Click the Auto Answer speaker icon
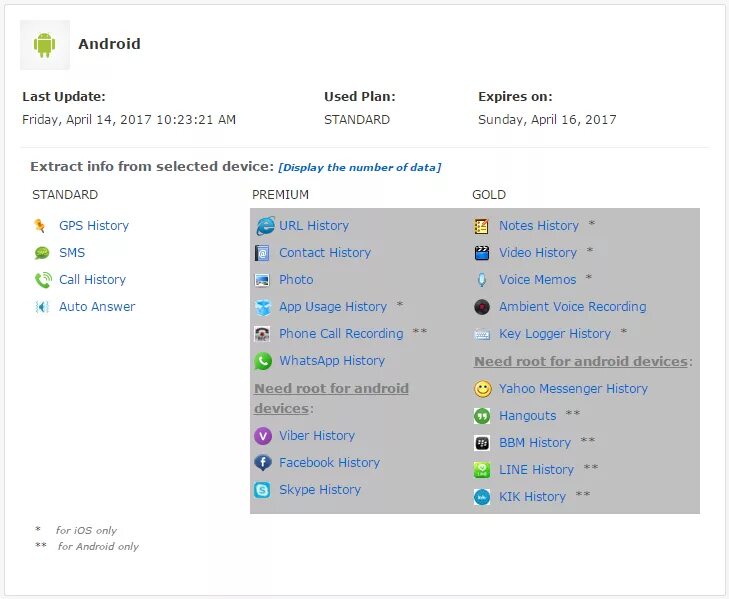The width and height of the screenshot is (729, 599). (42, 307)
